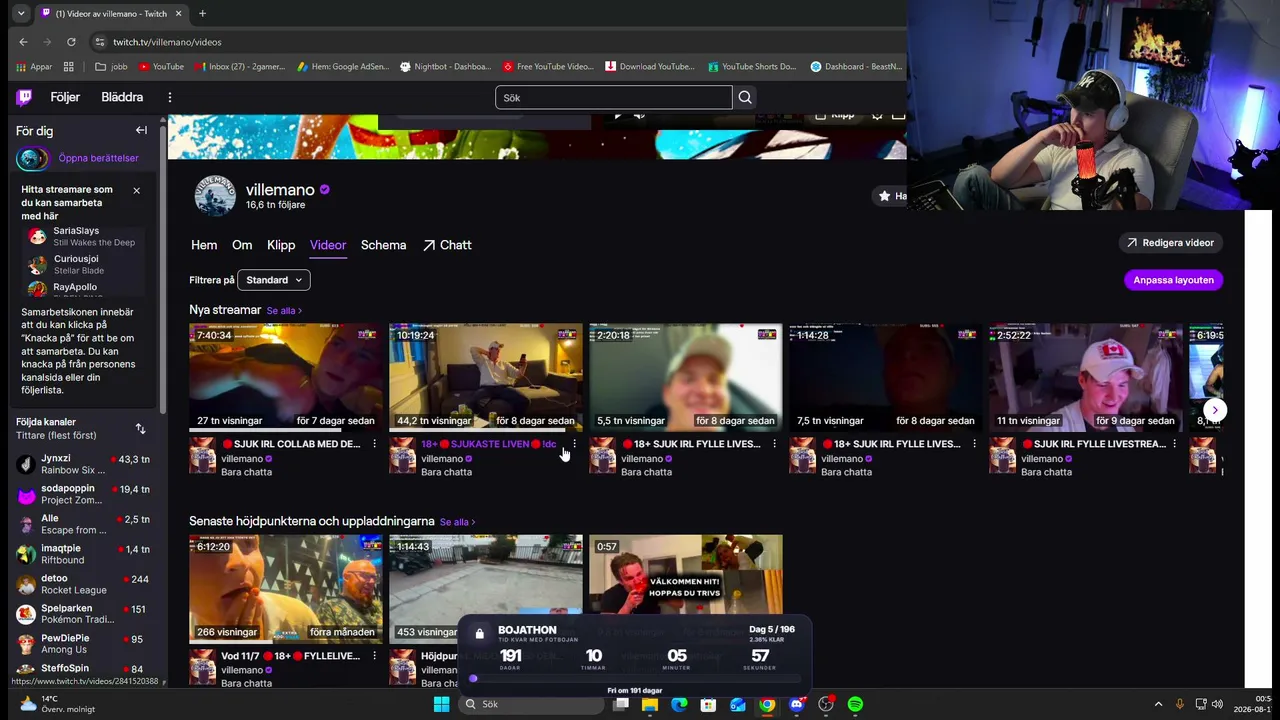1280x720 pixels.
Task: Reload the Twitch page
Action: [x=71, y=42]
